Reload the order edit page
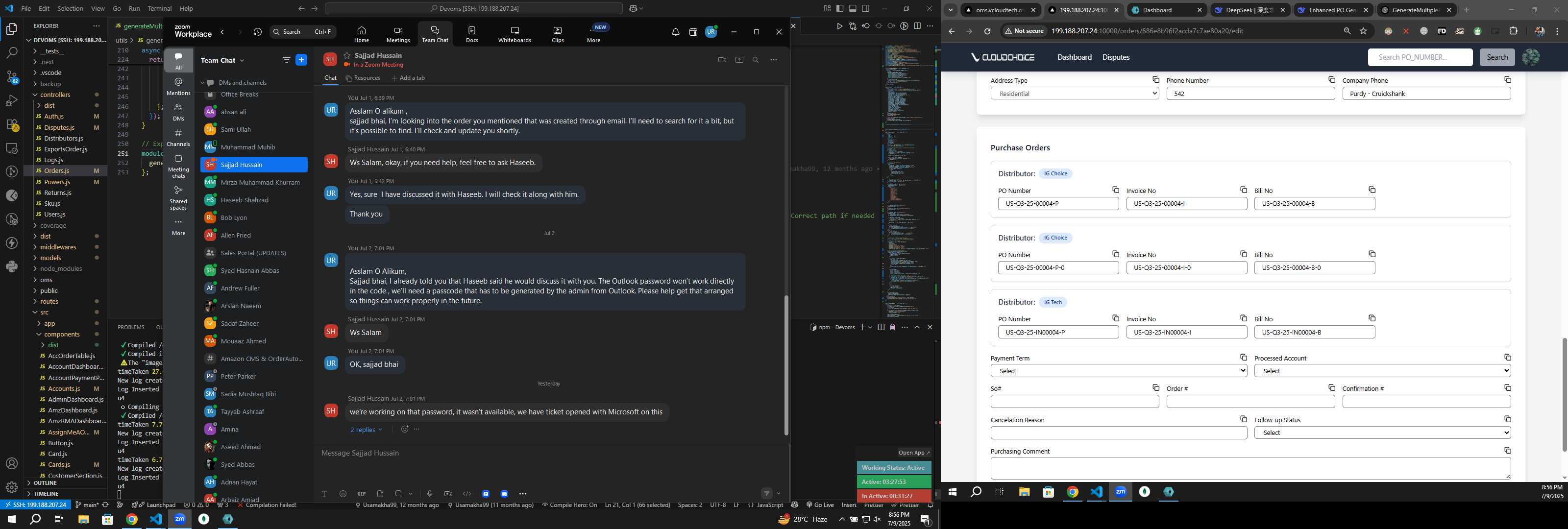Screen dimensions: 1568x529 pyautogui.click(x=987, y=31)
